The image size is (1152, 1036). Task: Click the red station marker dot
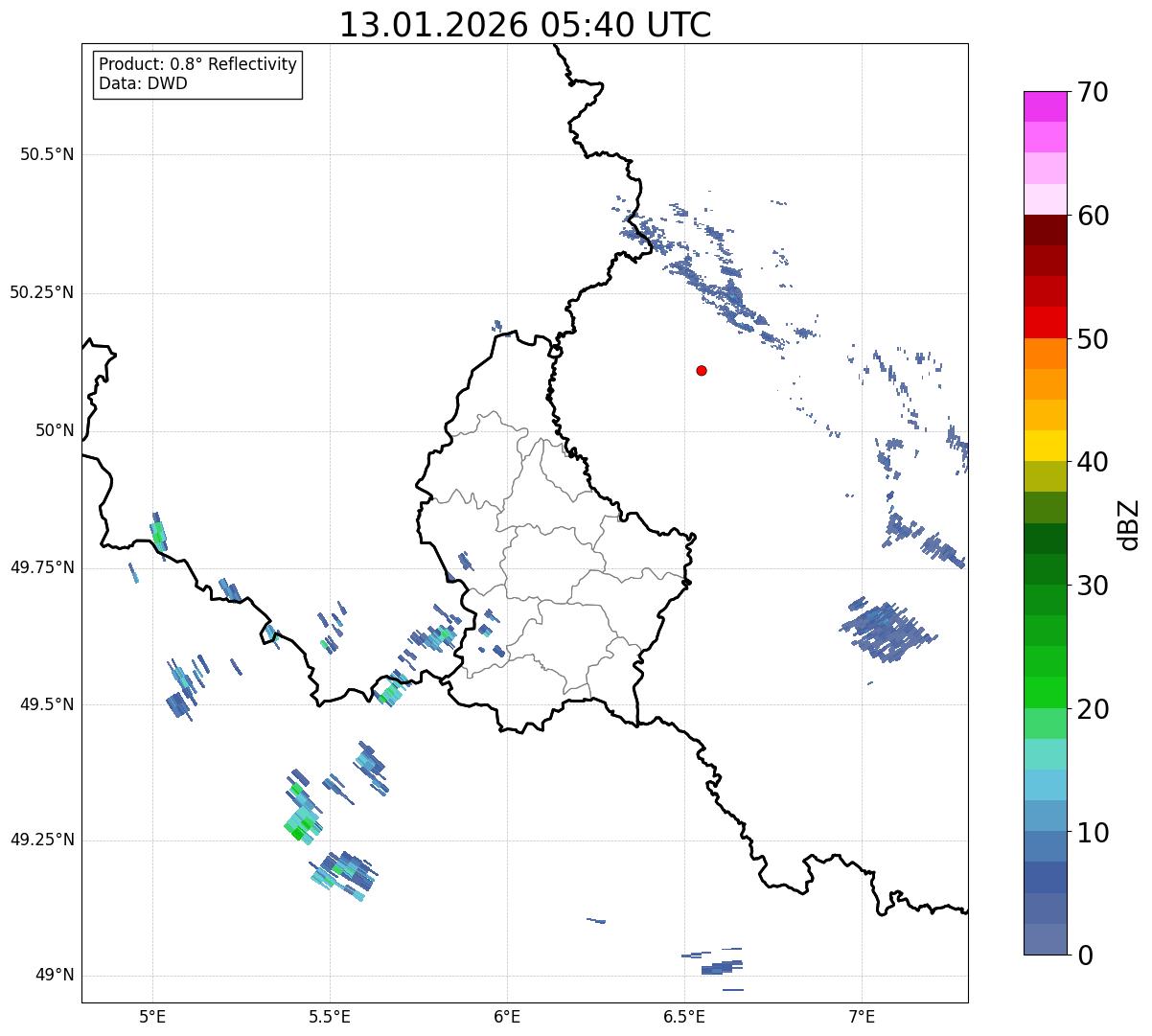coord(702,371)
